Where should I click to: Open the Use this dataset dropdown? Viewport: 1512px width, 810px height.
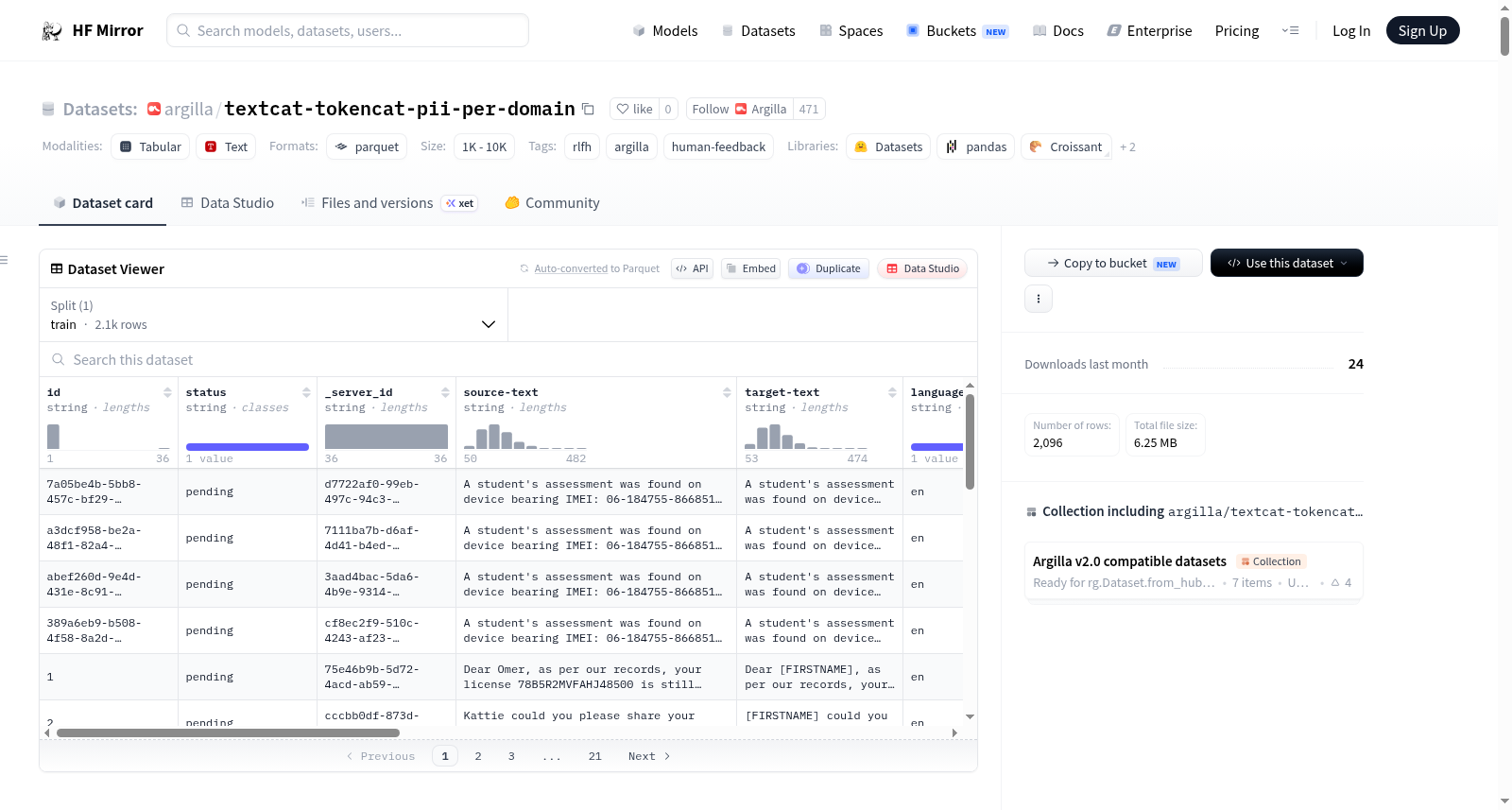coord(1287,263)
